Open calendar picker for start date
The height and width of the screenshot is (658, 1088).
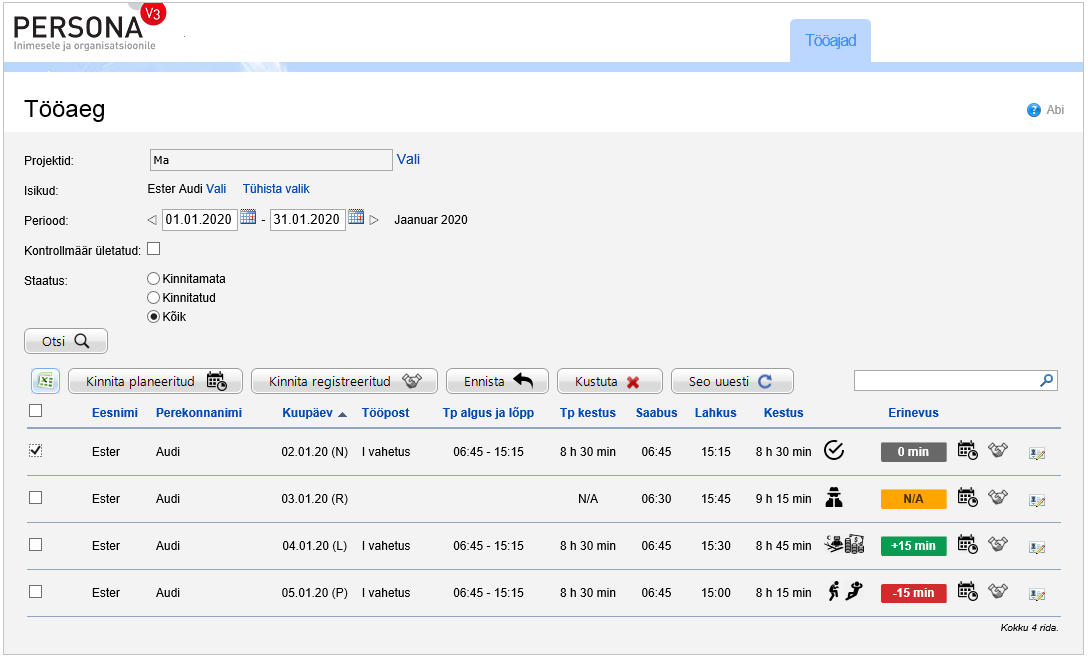248,218
